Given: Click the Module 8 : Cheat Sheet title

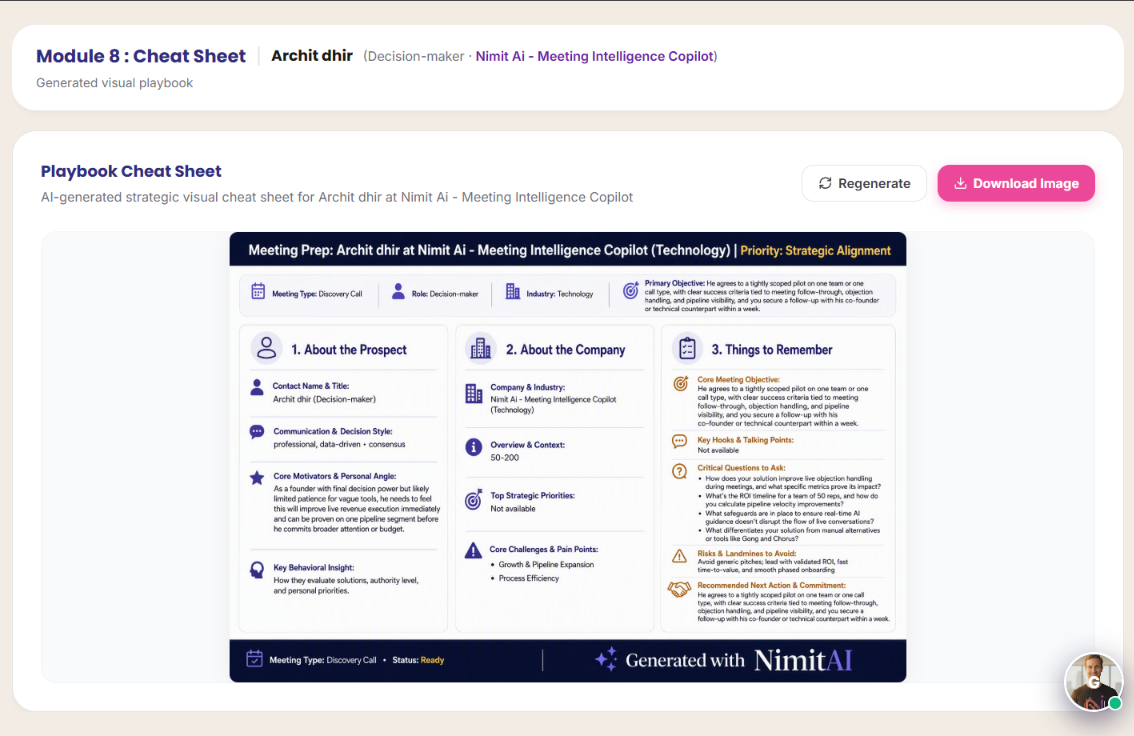Looking at the screenshot, I should [141, 56].
